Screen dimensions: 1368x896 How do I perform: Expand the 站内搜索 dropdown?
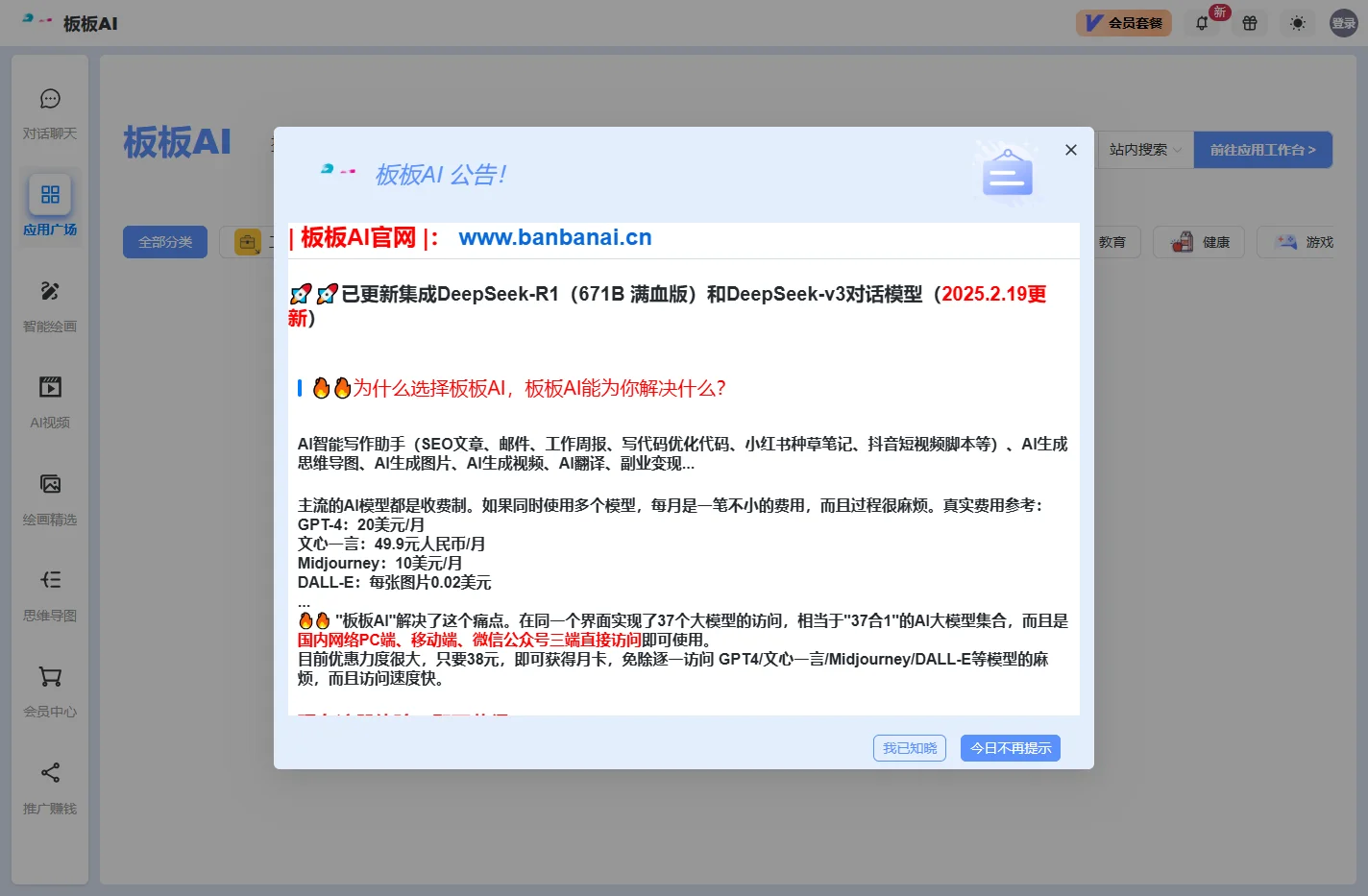pos(1145,150)
